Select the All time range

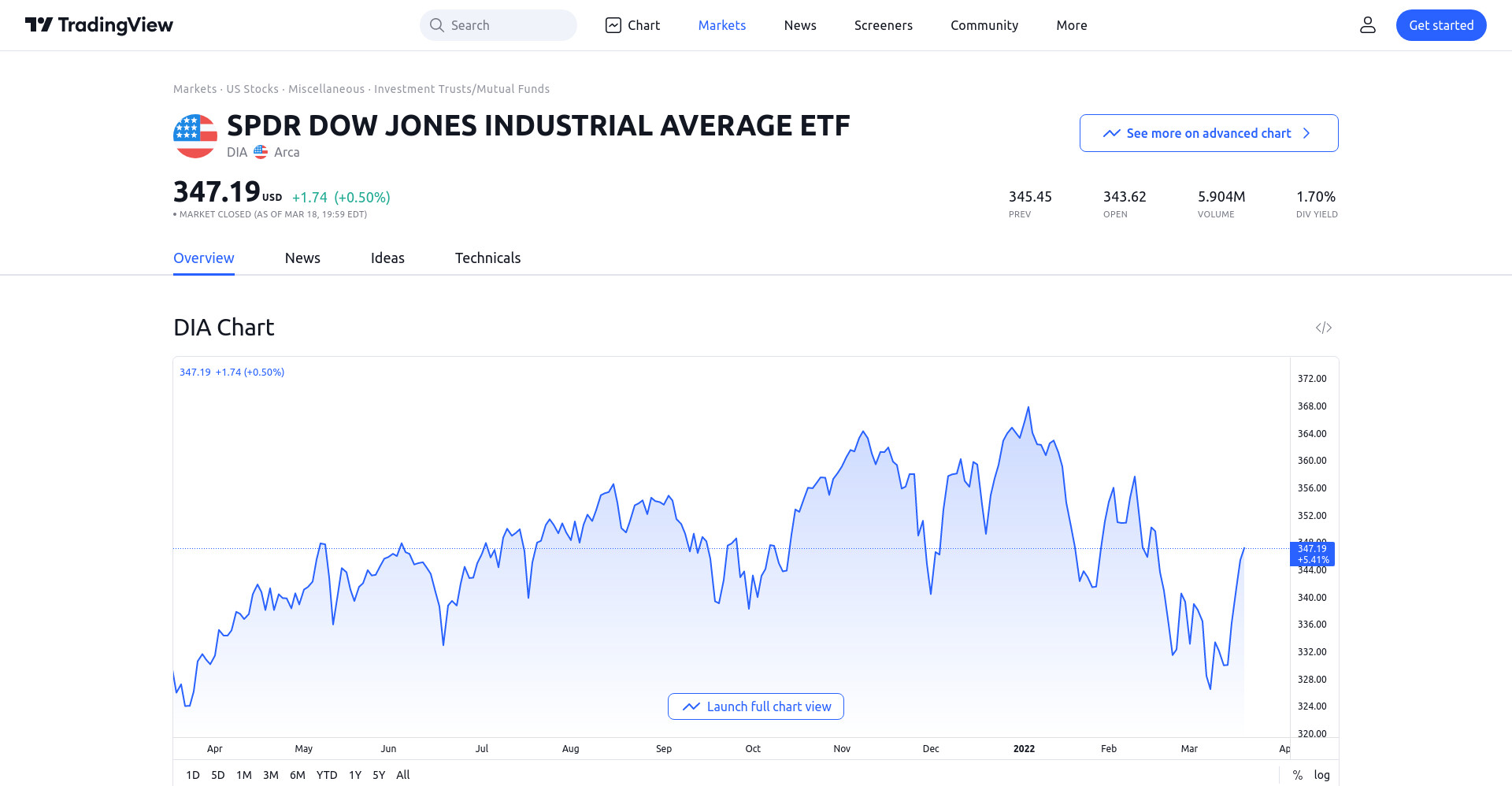(403, 775)
